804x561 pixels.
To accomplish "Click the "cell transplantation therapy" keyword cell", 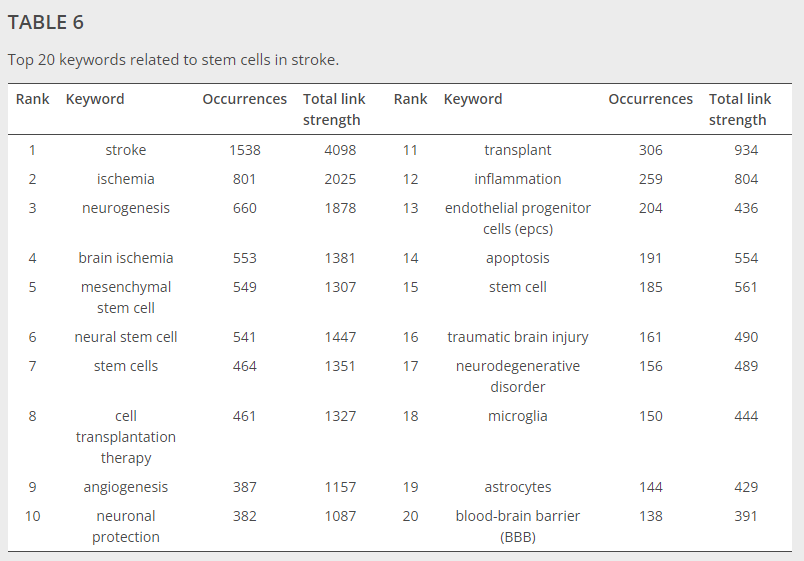I will [x=126, y=437].
